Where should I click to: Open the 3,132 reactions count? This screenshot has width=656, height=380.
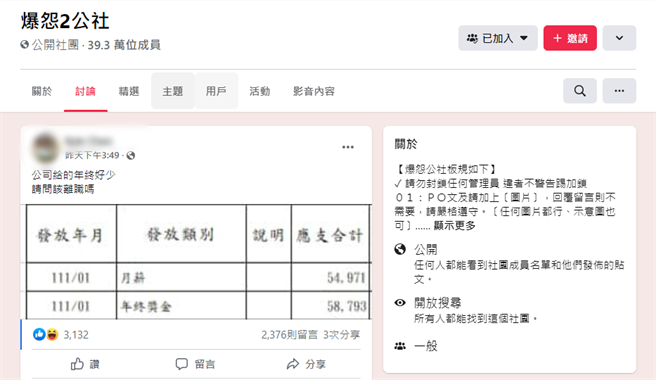coord(76,335)
